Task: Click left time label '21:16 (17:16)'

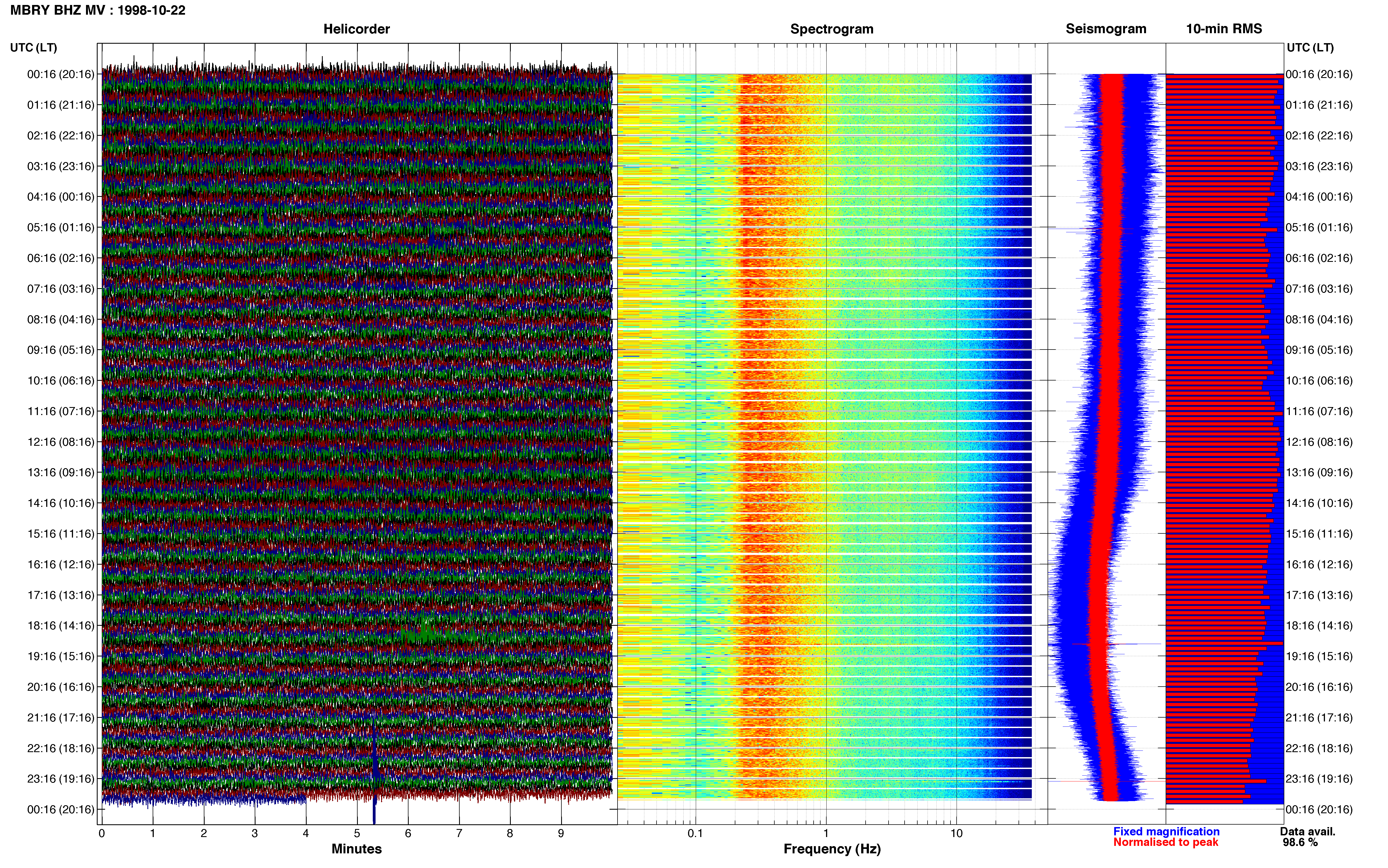Action: tap(61, 718)
